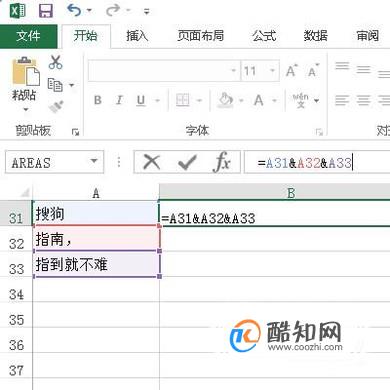The width and height of the screenshot is (390, 390).
Task: Cut the selection with the scissors icon
Action: pos(55,62)
